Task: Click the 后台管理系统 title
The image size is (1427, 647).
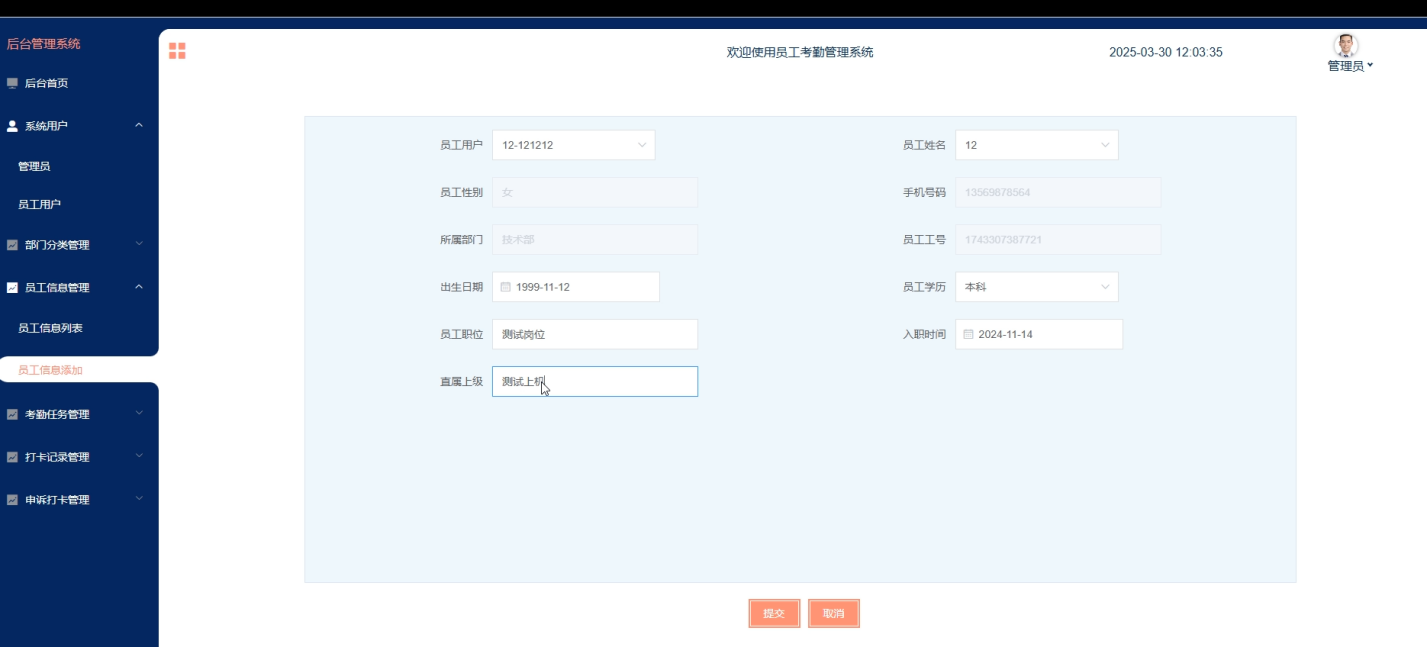Action: pos(44,44)
